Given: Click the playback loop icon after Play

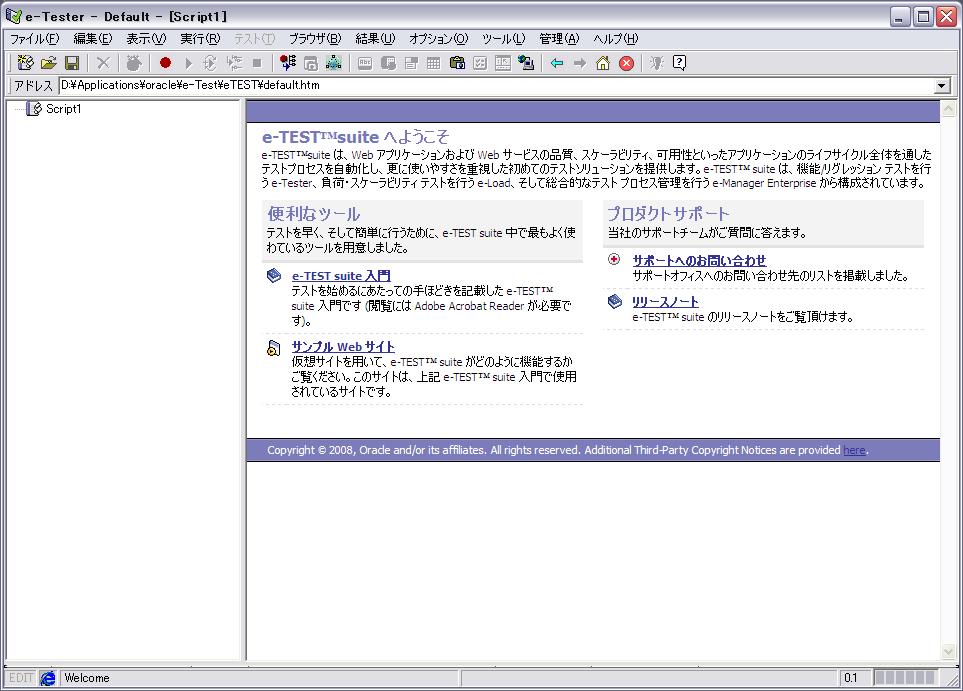Looking at the screenshot, I should click(x=210, y=63).
